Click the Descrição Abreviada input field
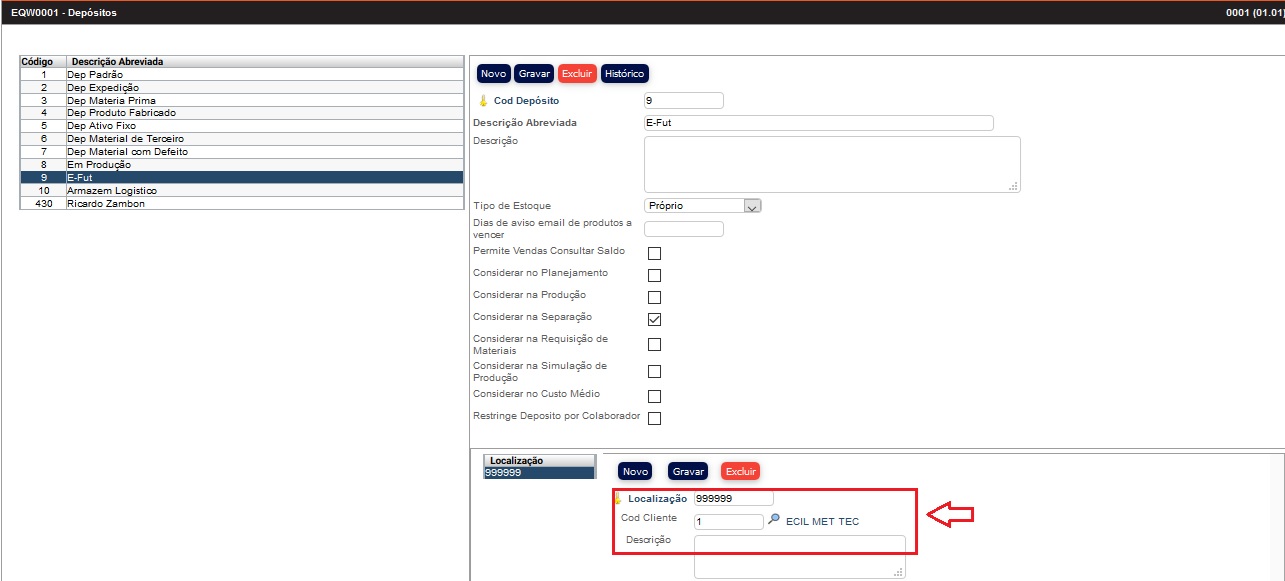 click(x=818, y=123)
